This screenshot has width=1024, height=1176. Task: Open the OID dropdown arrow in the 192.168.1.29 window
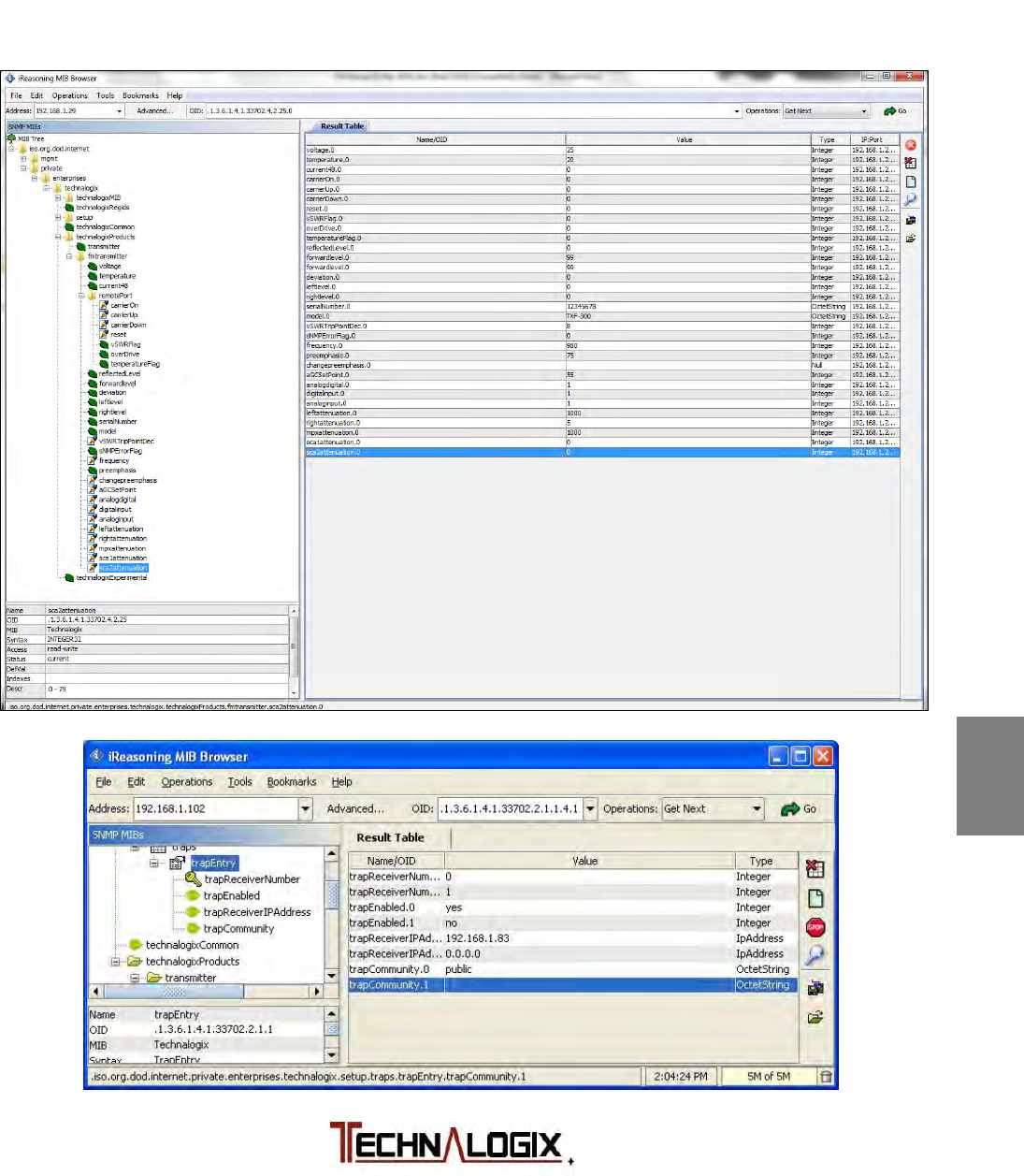click(x=737, y=111)
